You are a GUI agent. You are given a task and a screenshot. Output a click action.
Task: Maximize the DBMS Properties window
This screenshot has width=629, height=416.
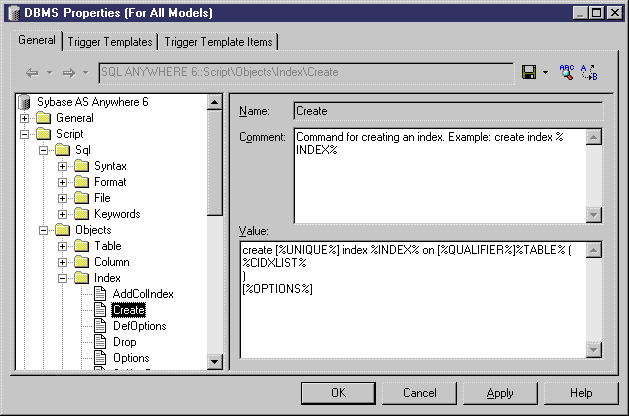597,13
